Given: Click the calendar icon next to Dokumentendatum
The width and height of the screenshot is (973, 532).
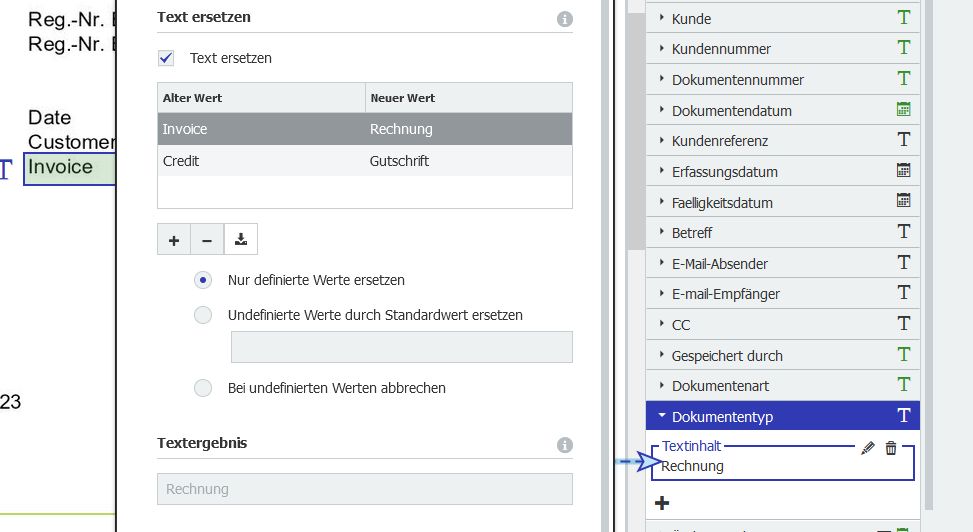Looking at the screenshot, I should pyautogui.click(x=904, y=110).
